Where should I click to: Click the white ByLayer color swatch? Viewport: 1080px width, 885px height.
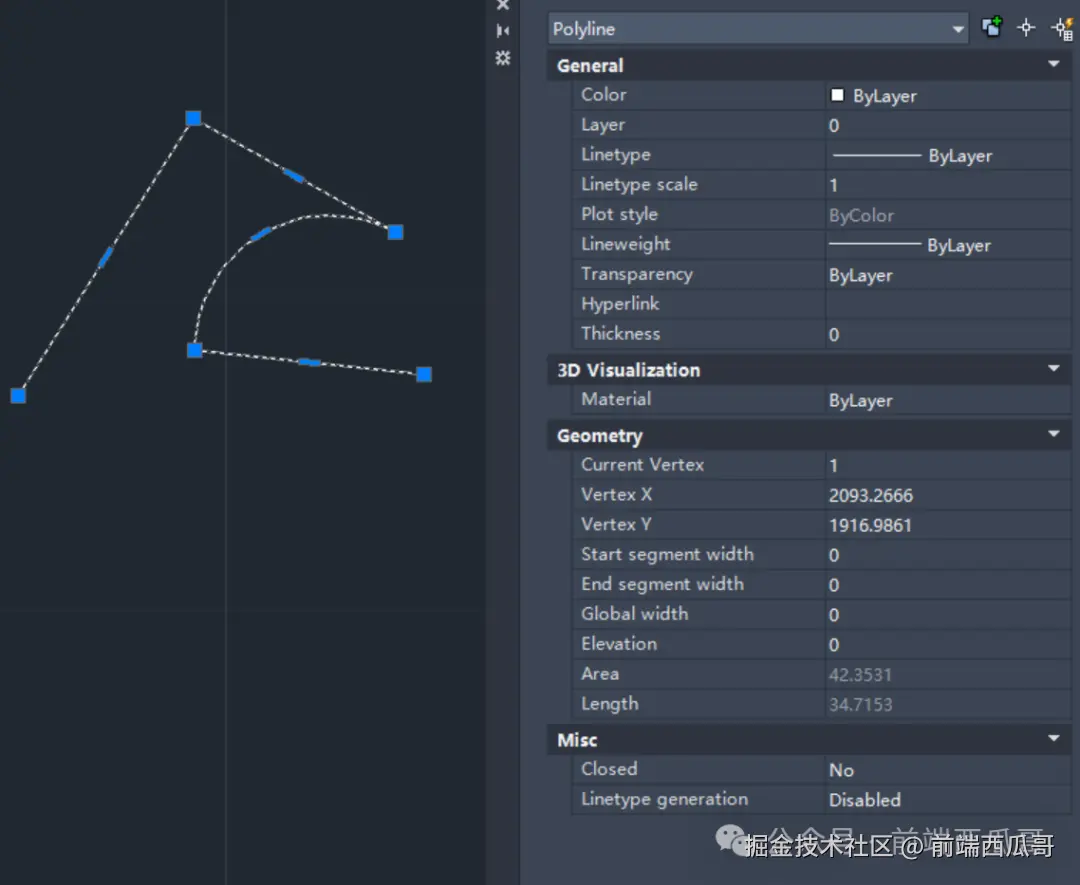(x=837, y=95)
